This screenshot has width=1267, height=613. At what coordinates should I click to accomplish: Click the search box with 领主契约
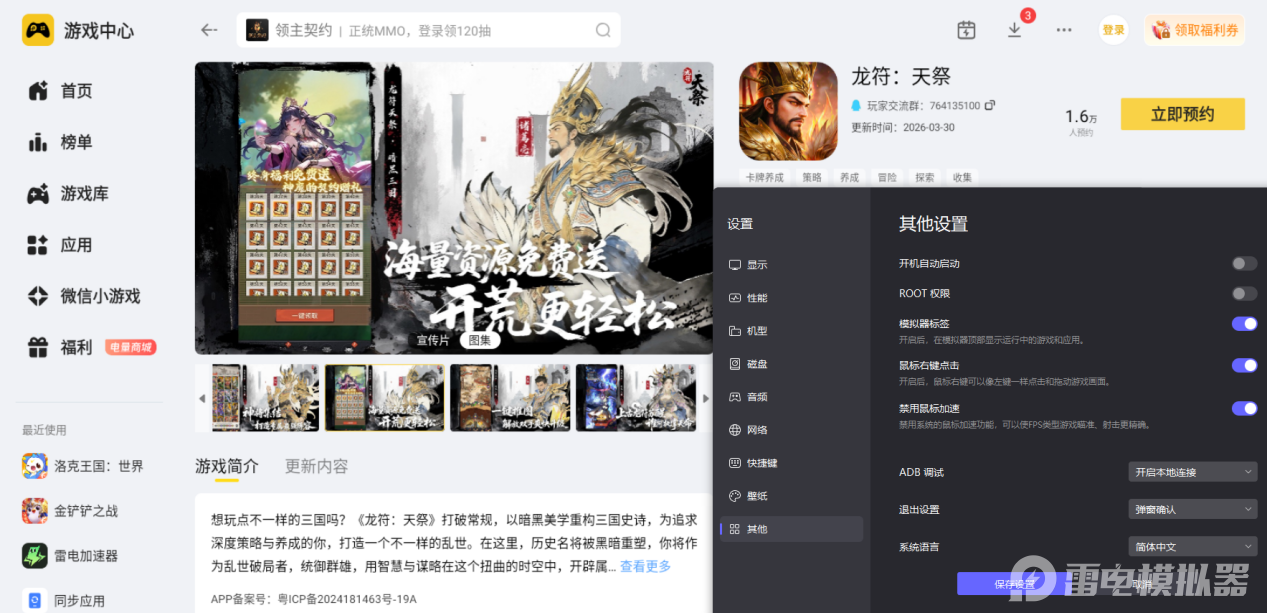pyautogui.click(x=428, y=30)
